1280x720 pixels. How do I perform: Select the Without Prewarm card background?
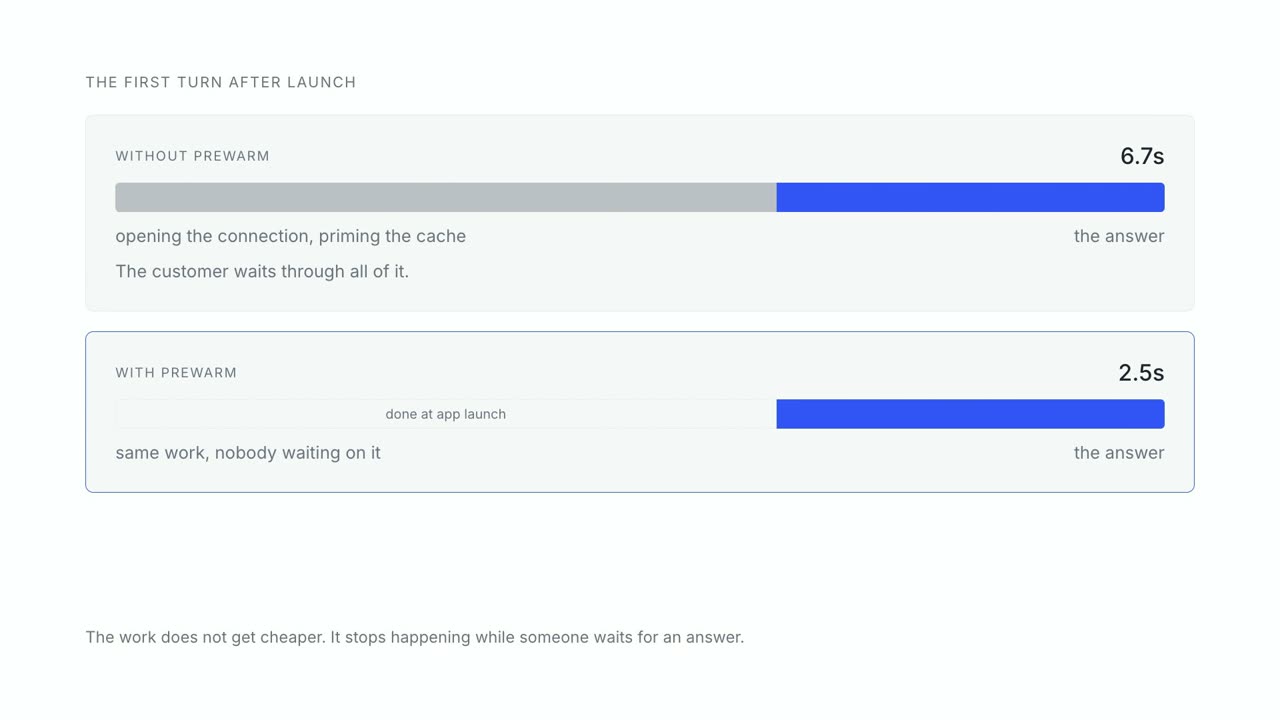pyautogui.click(x=640, y=213)
